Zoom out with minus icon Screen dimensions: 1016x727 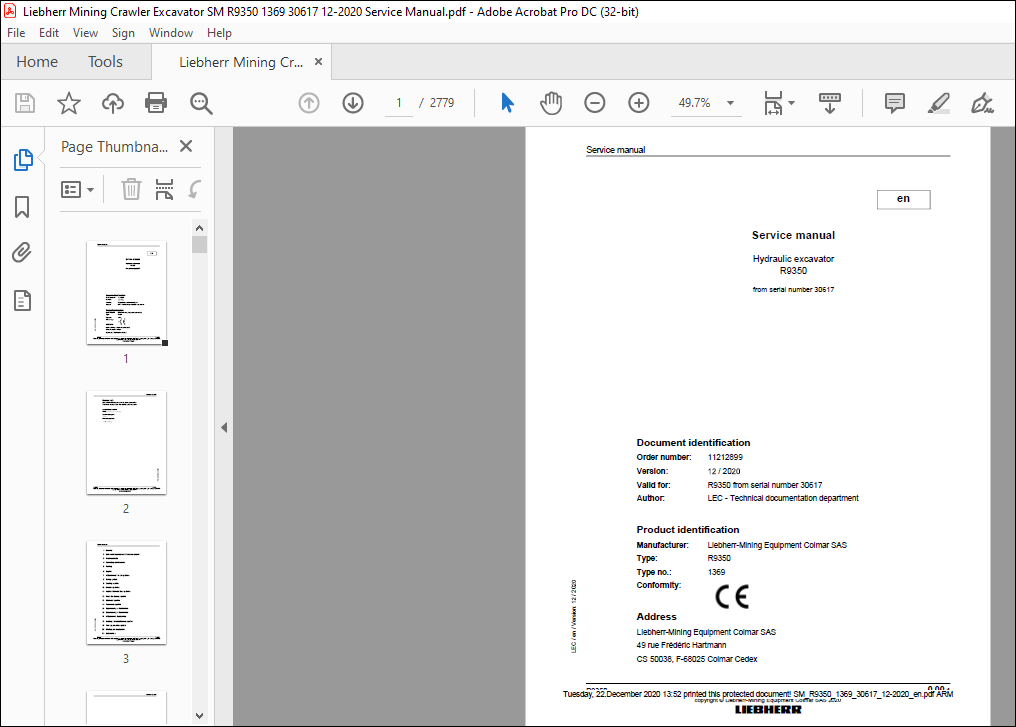coord(595,103)
